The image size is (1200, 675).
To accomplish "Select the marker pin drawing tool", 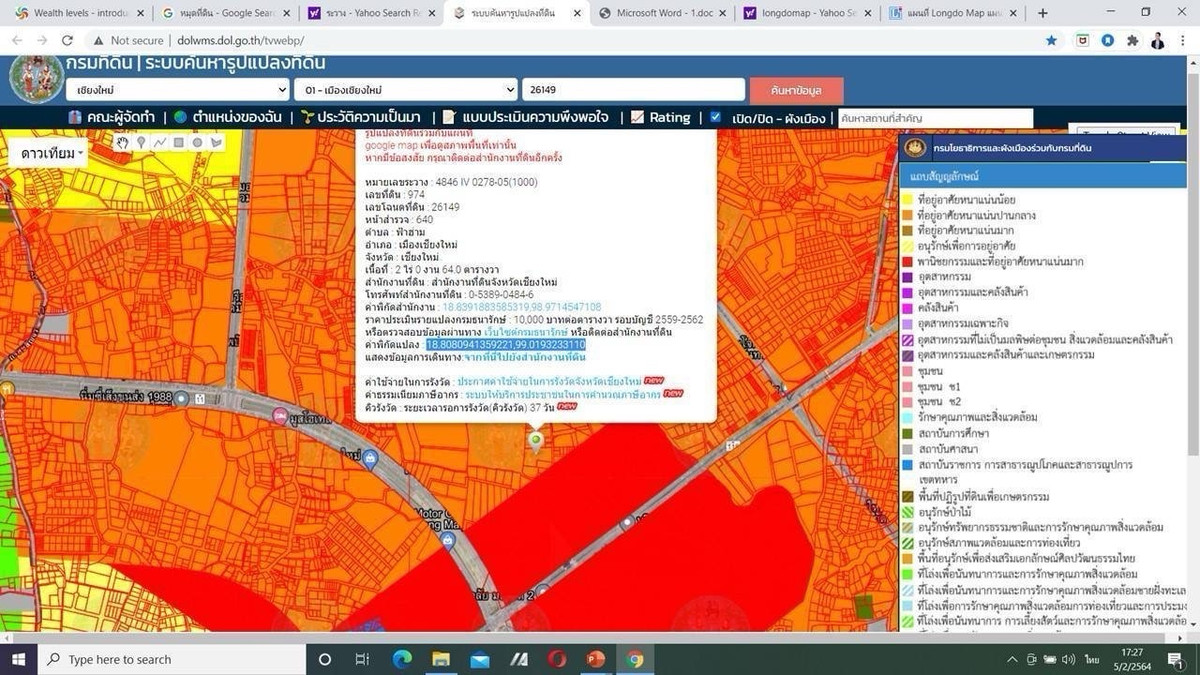I will pyautogui.click(x=141, y=143).
